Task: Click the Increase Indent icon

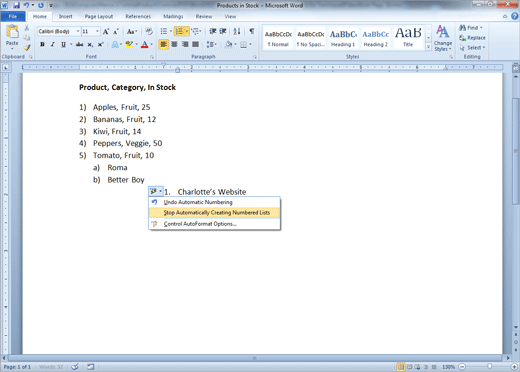Action: click(223, 31)
